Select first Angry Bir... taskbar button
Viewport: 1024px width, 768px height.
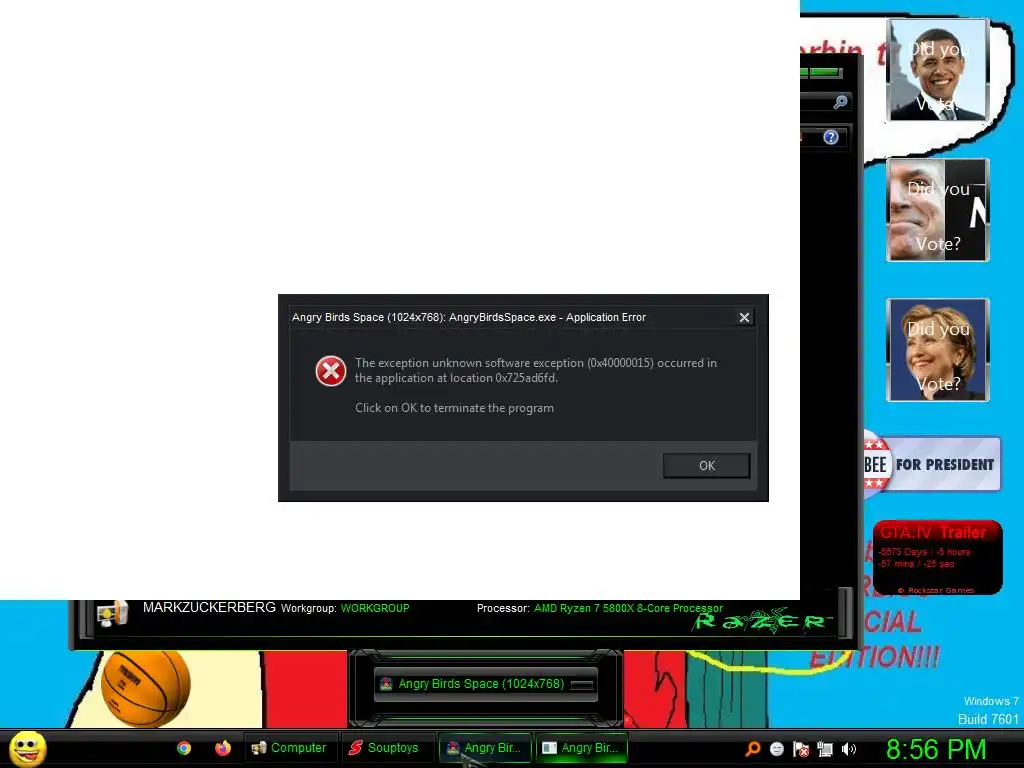coord(485,748)
